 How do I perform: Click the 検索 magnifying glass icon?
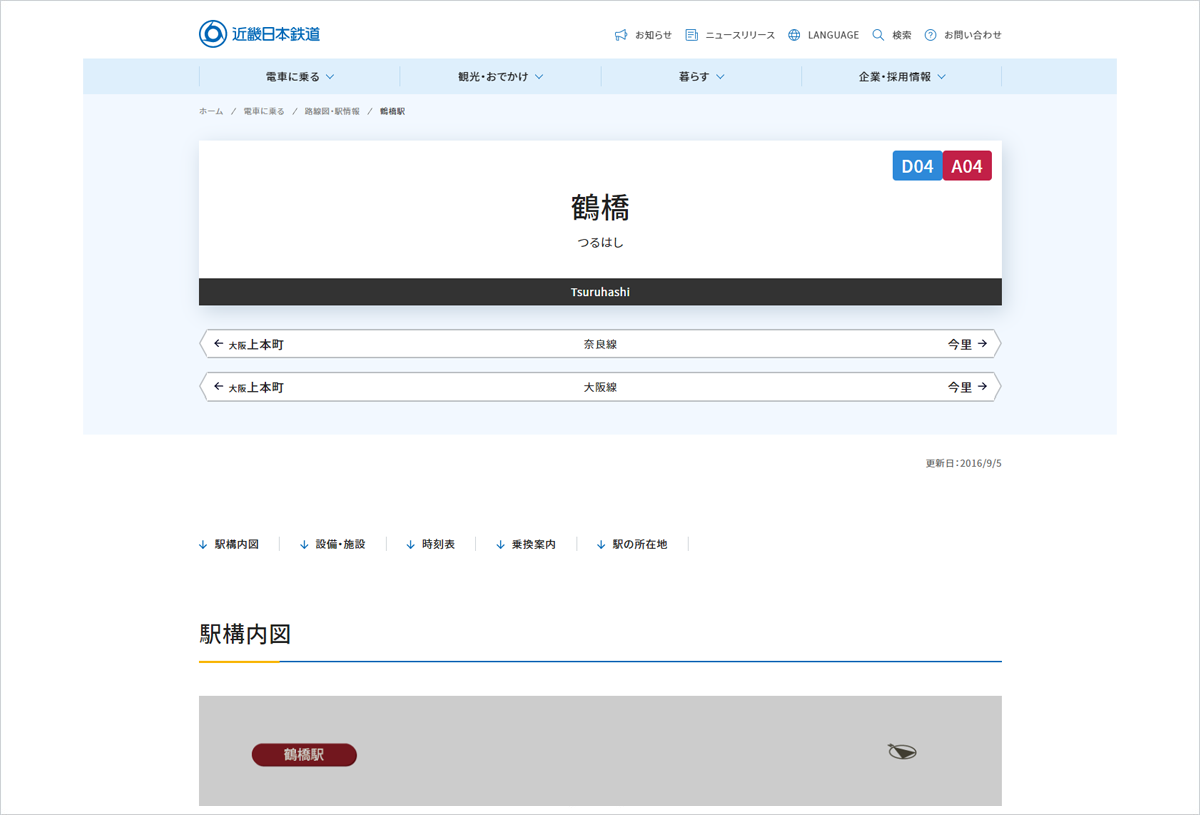click(x=878, y=35)
